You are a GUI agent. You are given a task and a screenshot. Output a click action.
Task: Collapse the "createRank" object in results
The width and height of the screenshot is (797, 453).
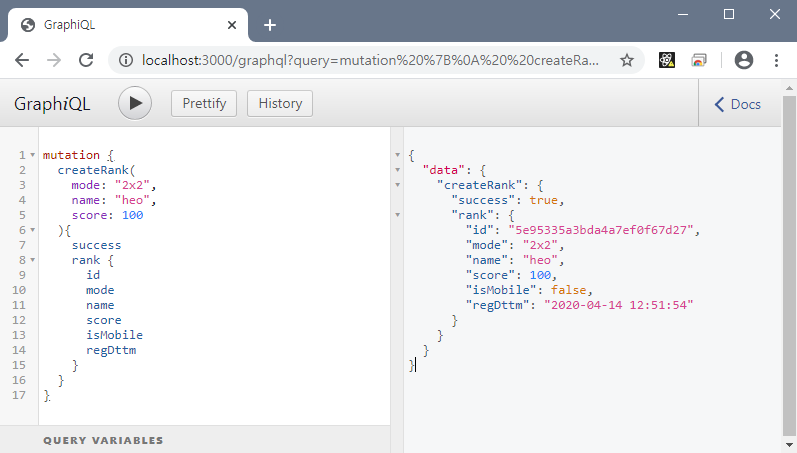pyautogui.click(x=397, y=185)
